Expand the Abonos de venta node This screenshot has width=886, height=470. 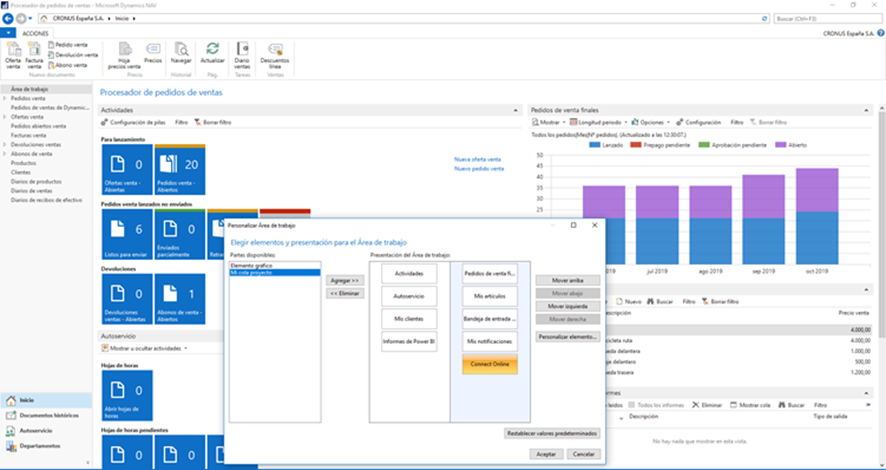(x=5, y=154)
